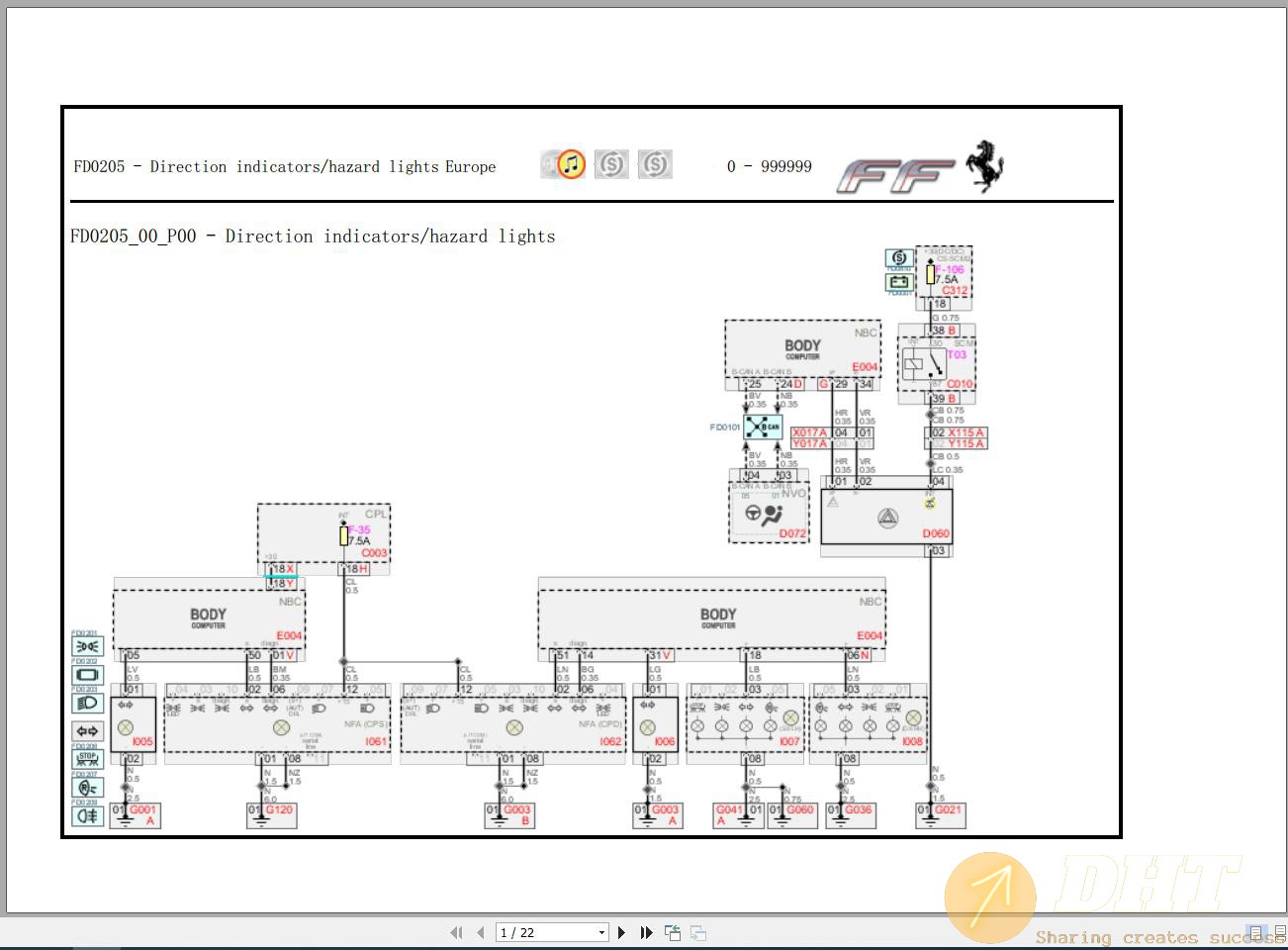This screenshot has width=1288, height=950.
Task: Click component label I006
Action: click(x=664, y=741)
